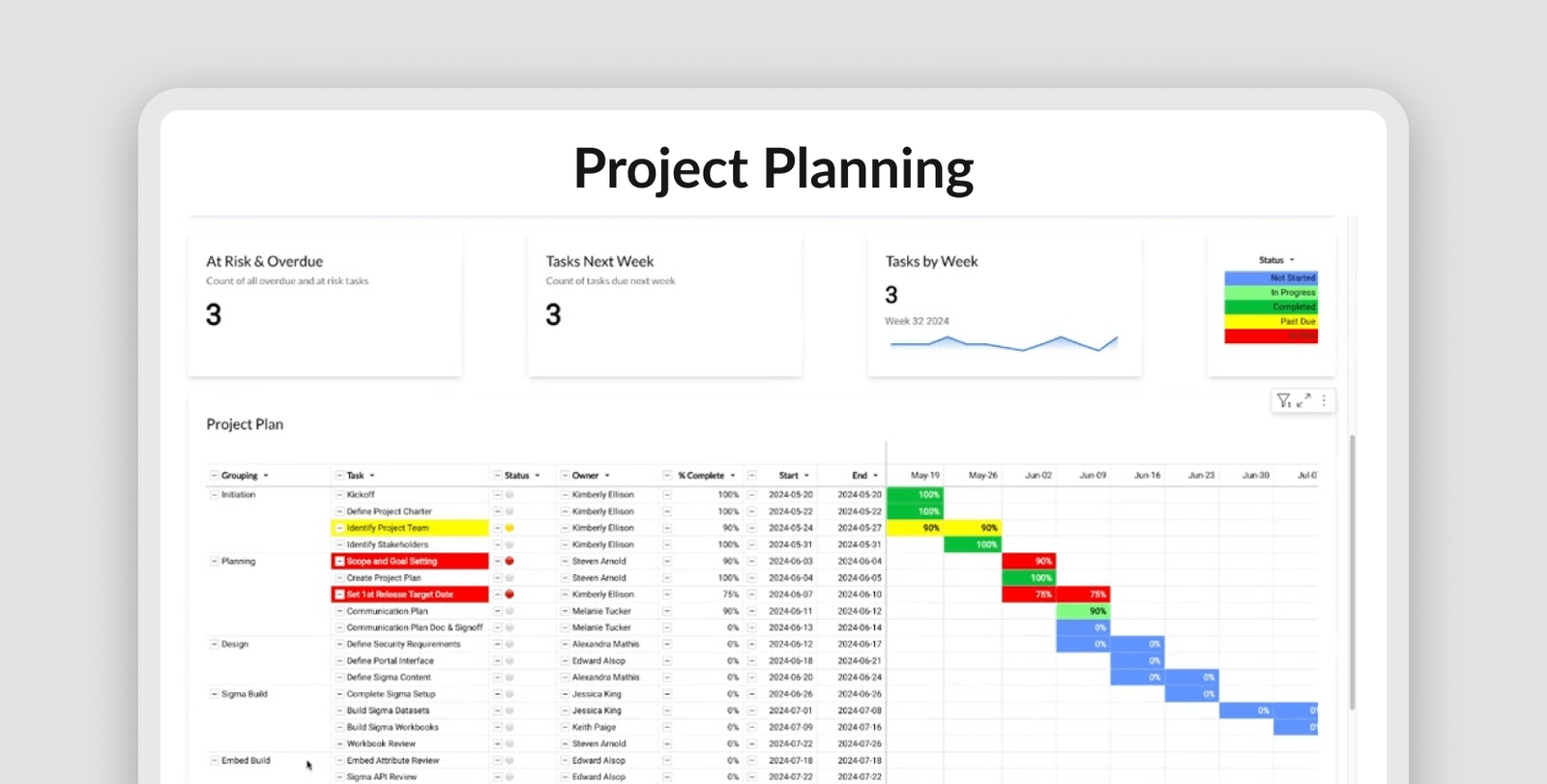Click the minus toggle beside Scope and Goal Setting
Screen dimensions: 1547x784
[x=339, y=561]
